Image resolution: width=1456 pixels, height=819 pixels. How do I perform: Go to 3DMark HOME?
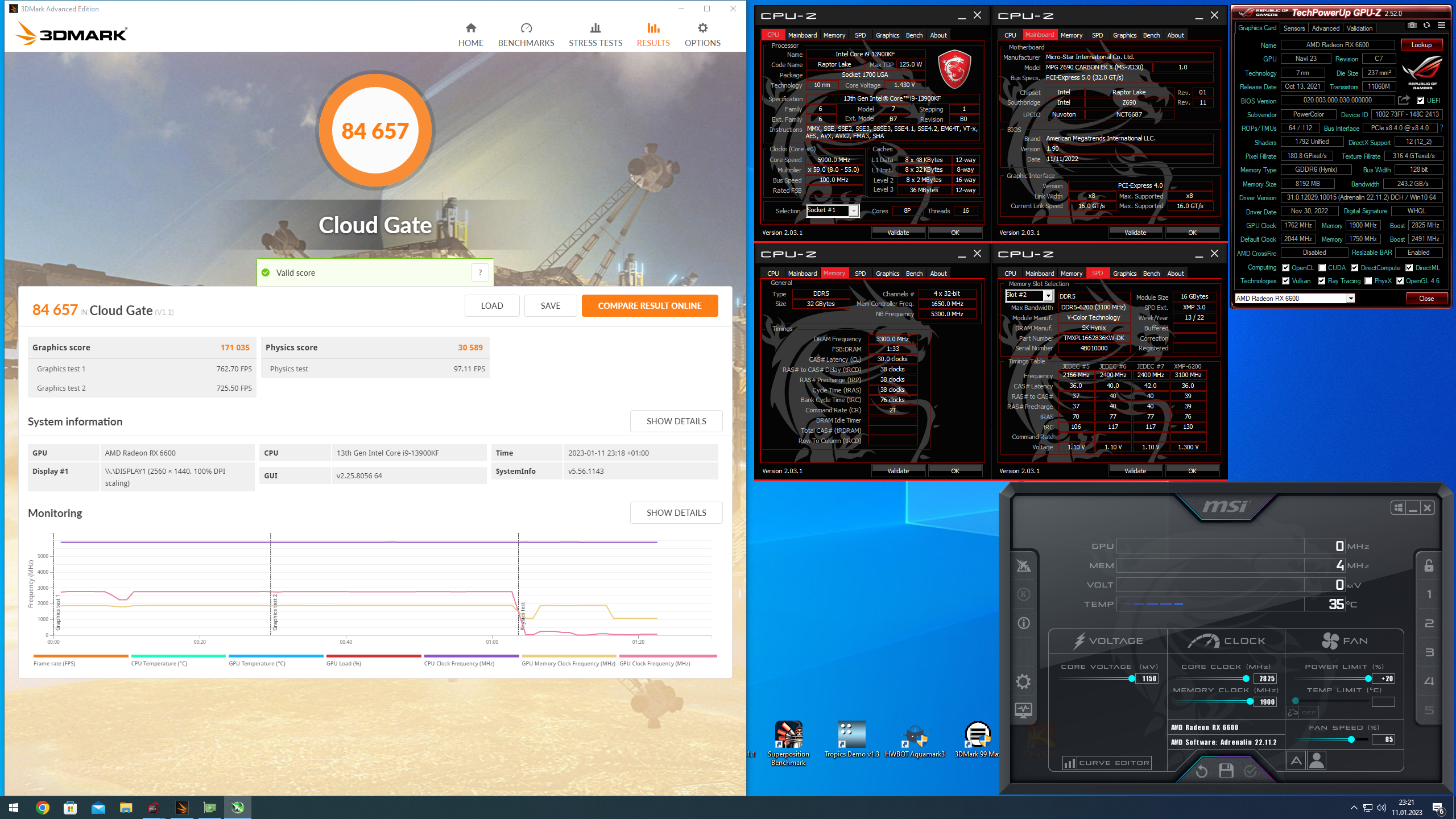[471, 35]
